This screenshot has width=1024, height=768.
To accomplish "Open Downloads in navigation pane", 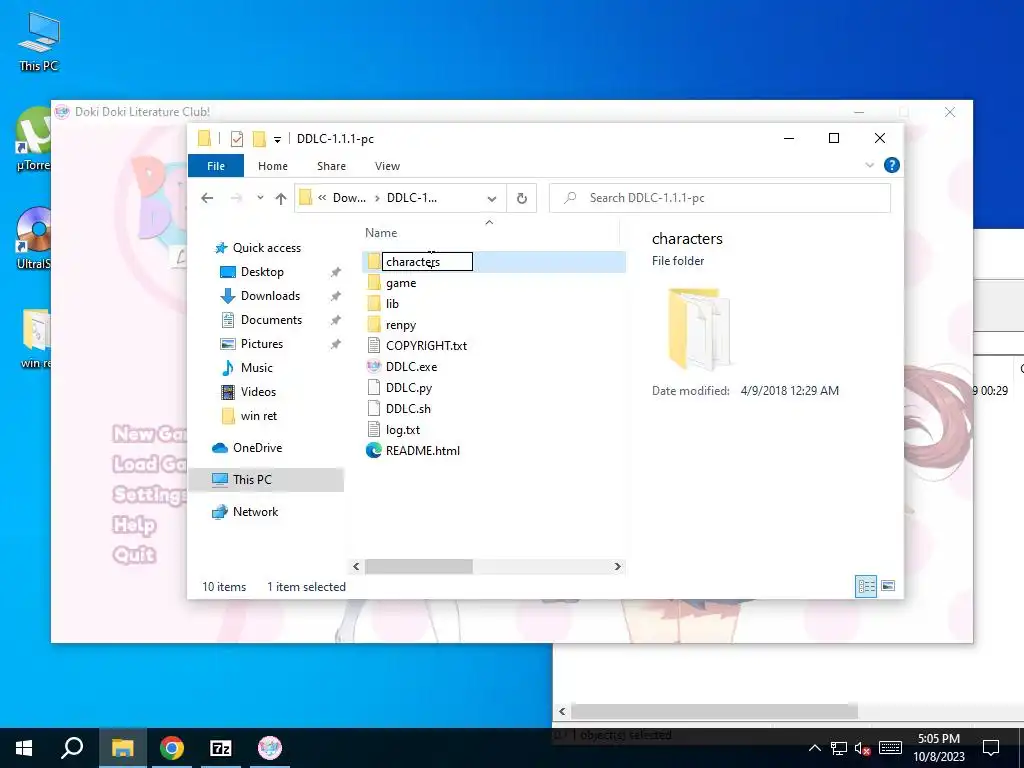I will (270, 296).
